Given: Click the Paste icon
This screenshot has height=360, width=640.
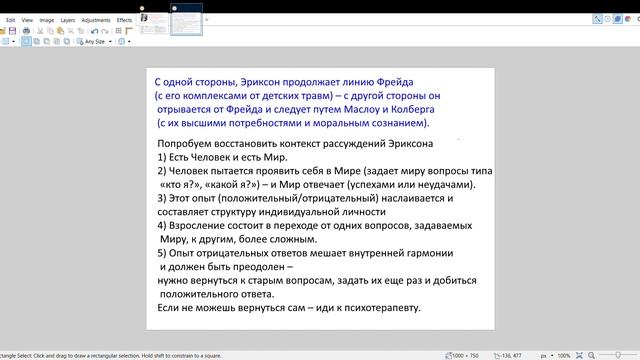Looking at the screenshot, I should [60, 31].
